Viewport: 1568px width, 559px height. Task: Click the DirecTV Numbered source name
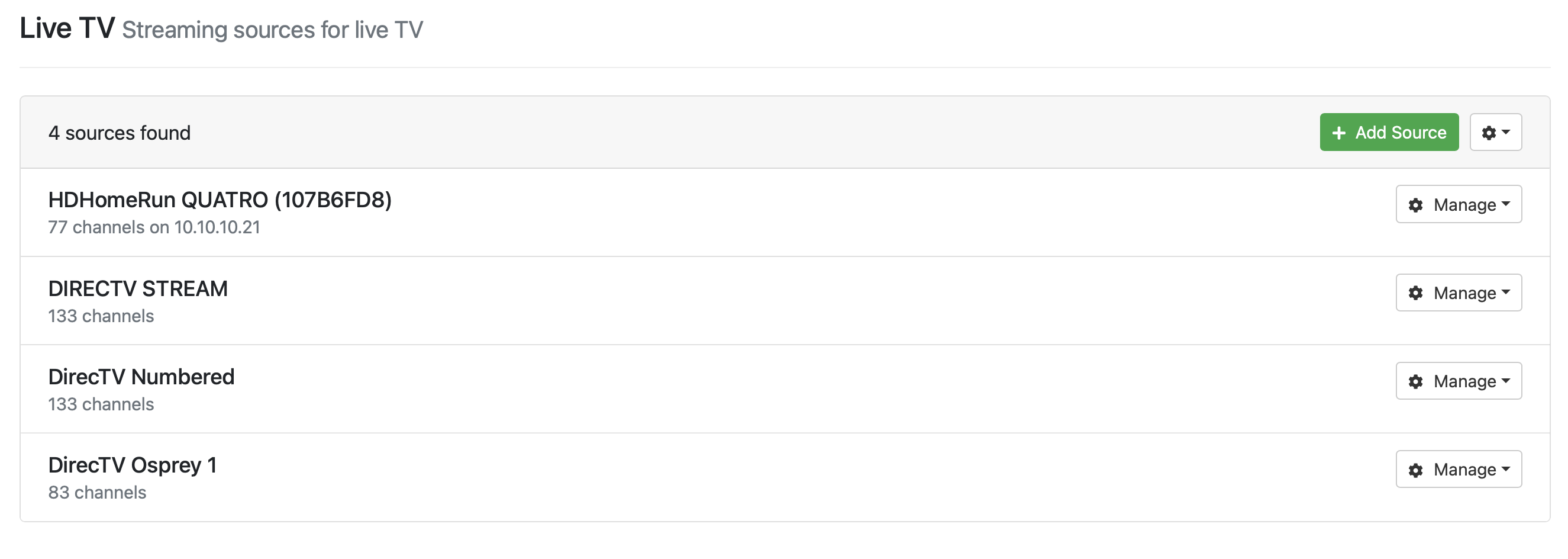click(141, 377)
